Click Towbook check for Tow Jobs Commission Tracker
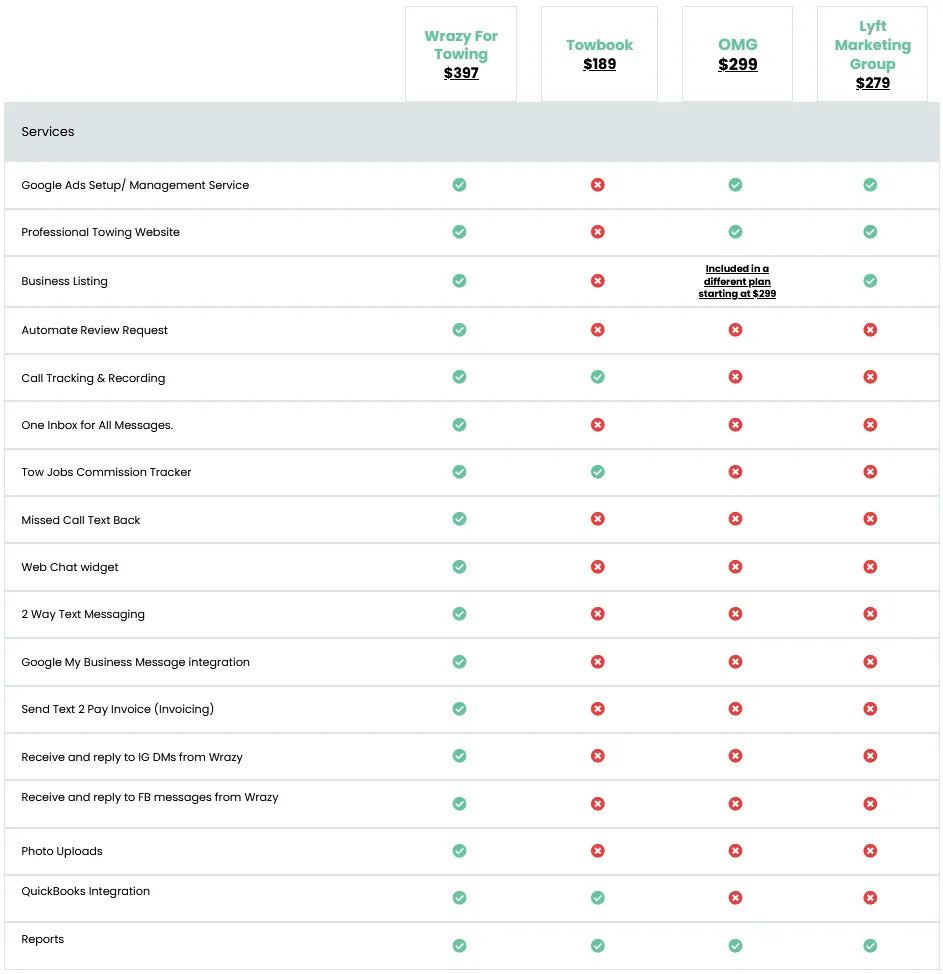943x974 pixels. 598,472
